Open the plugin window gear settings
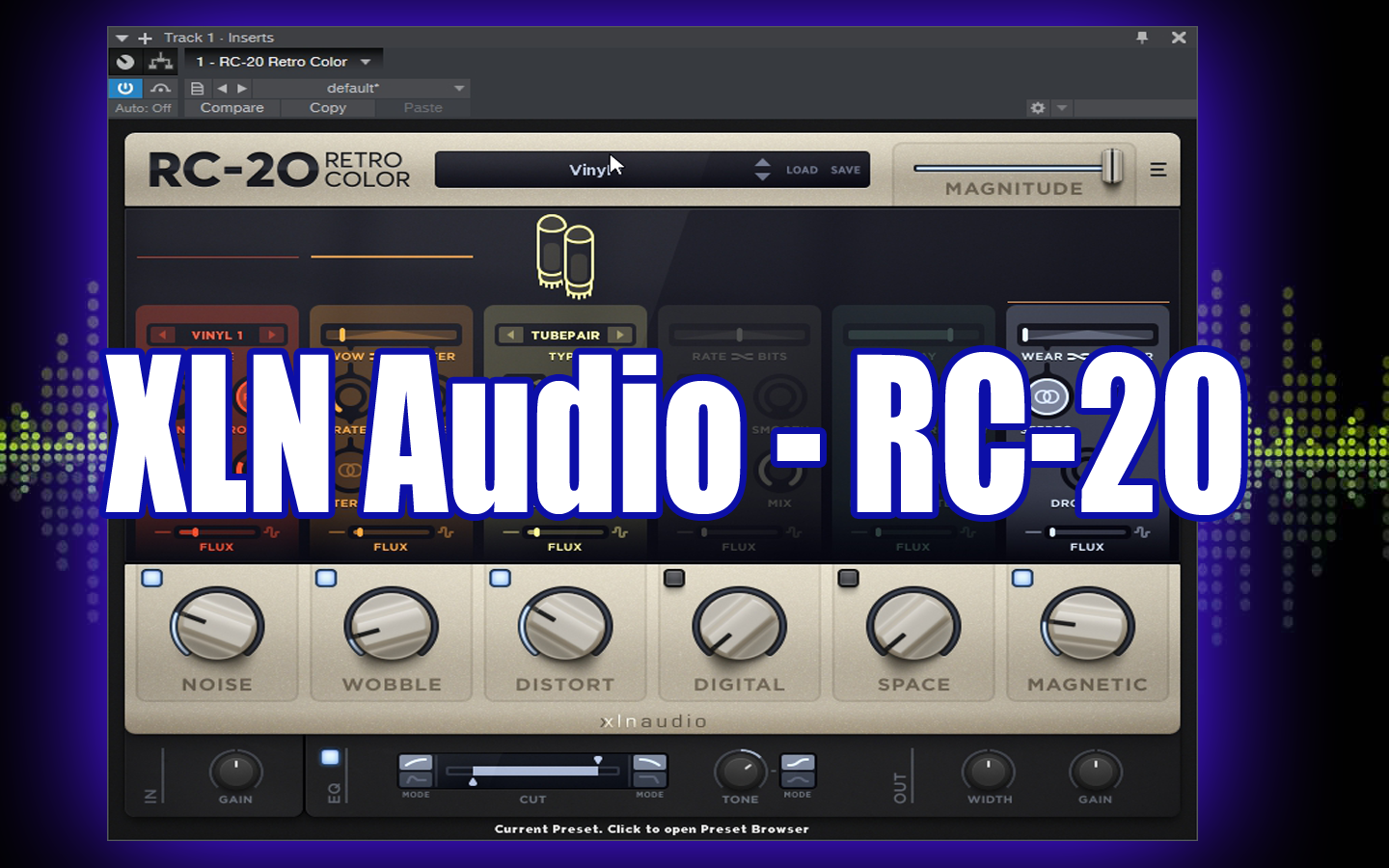The image size is (1389, 868). coord(1038,108)
